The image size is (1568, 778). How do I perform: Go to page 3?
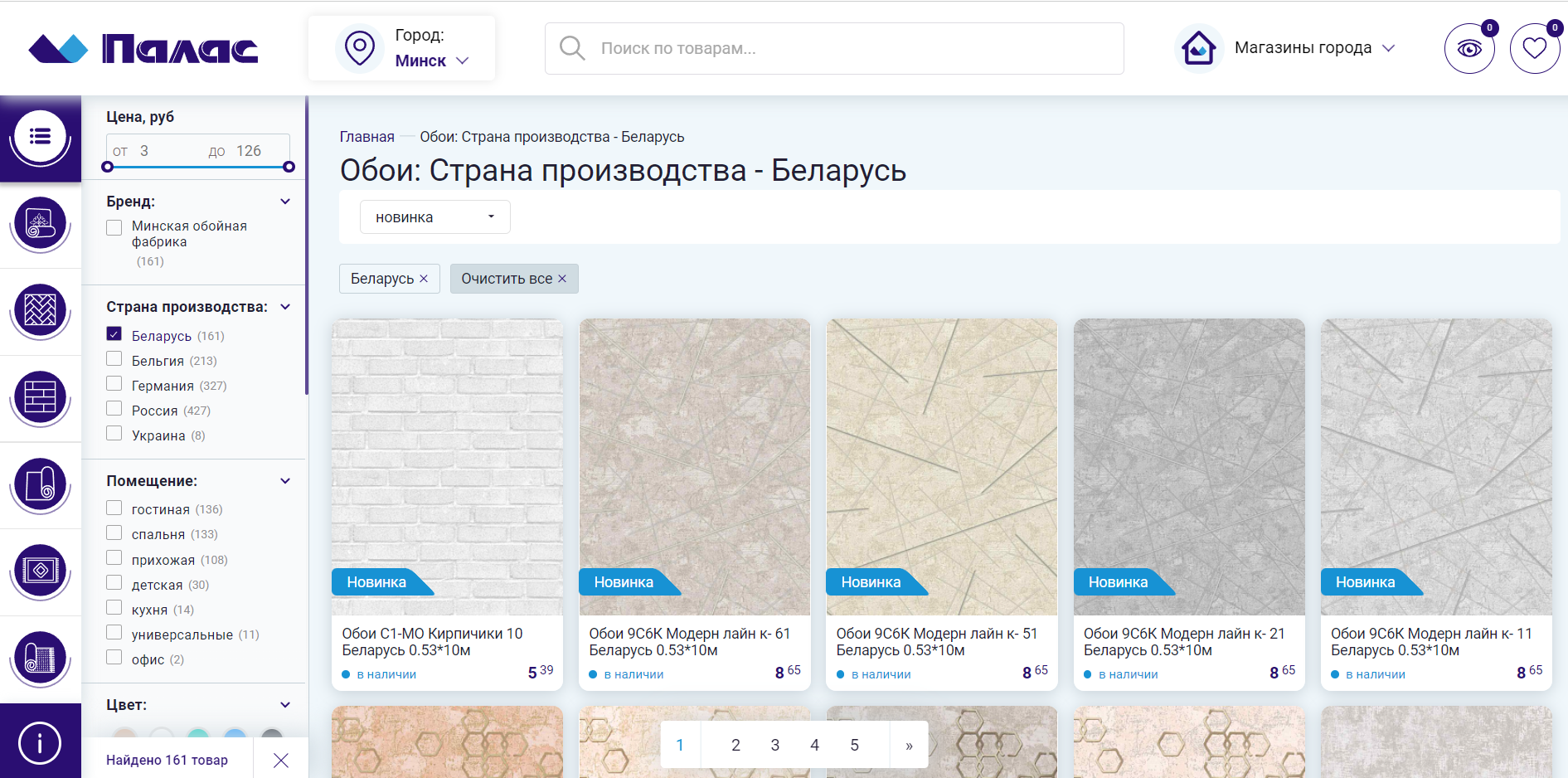(x=775, y=745)
